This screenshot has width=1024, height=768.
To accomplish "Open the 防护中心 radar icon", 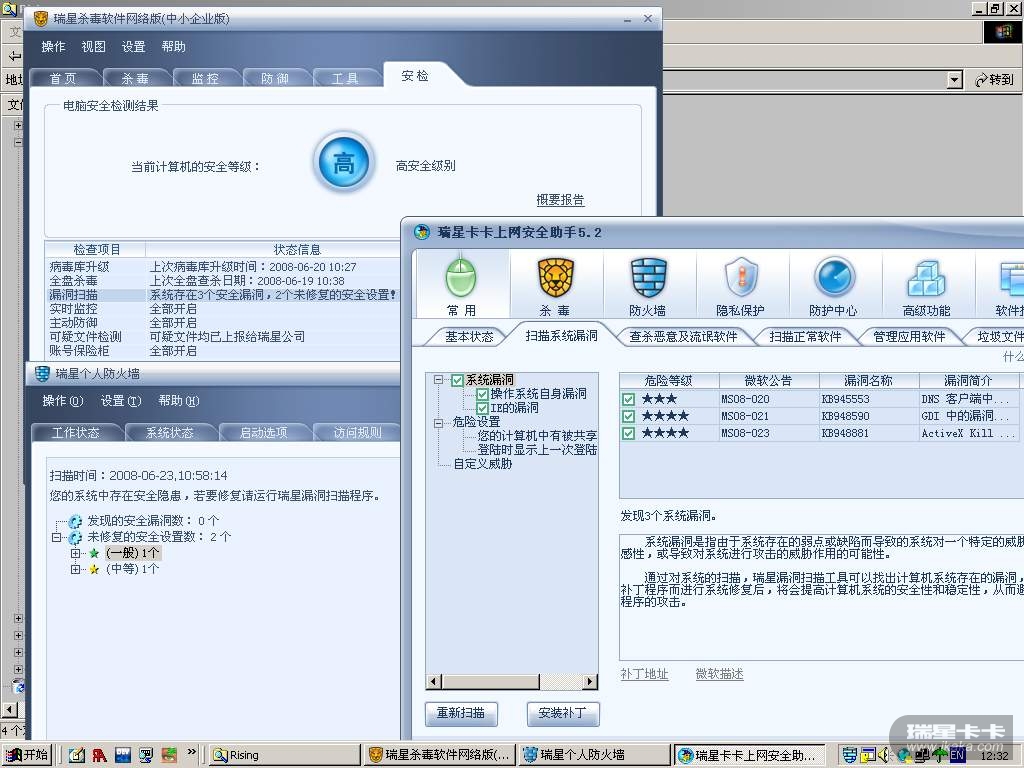I will [834, 278].
